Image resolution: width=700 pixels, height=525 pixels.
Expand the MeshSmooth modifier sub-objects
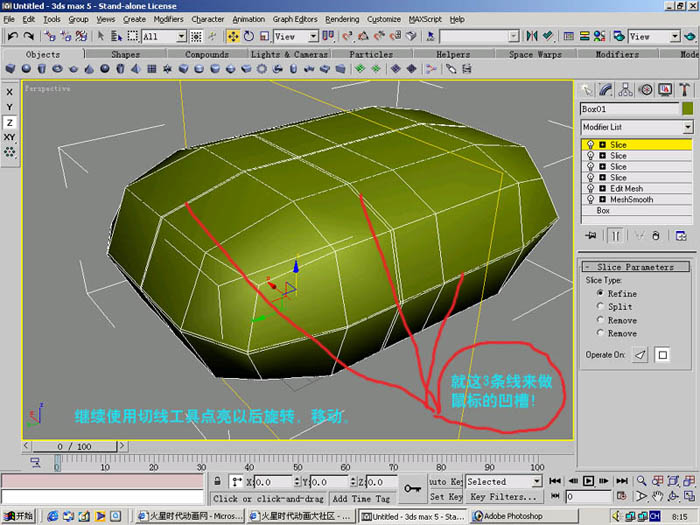pos(602,200)
